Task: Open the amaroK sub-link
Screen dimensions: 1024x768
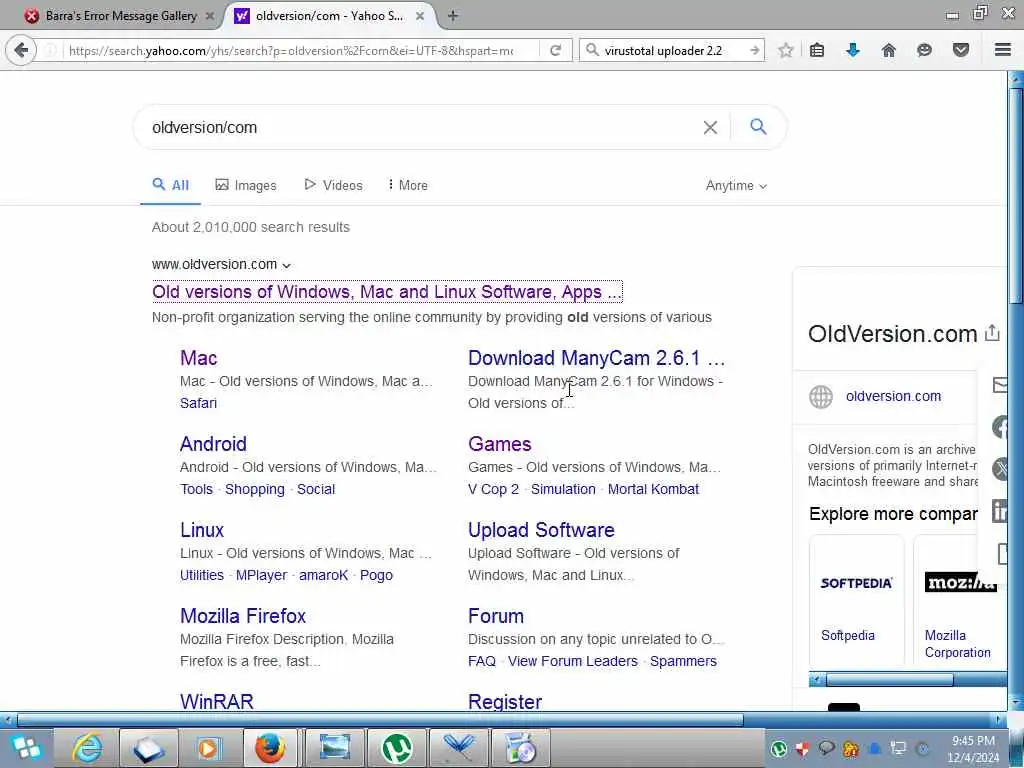Action: (x=323, y=575)
